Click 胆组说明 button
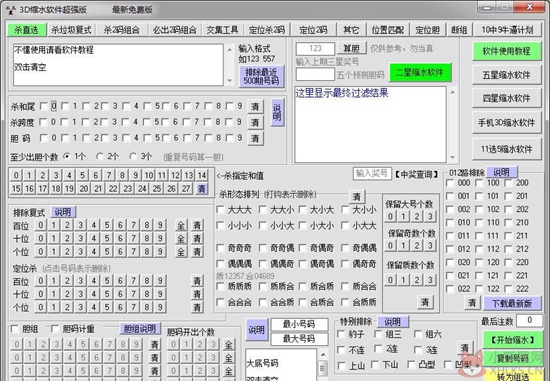This screenshot has width=550, height=381. [x=140, y=329]
